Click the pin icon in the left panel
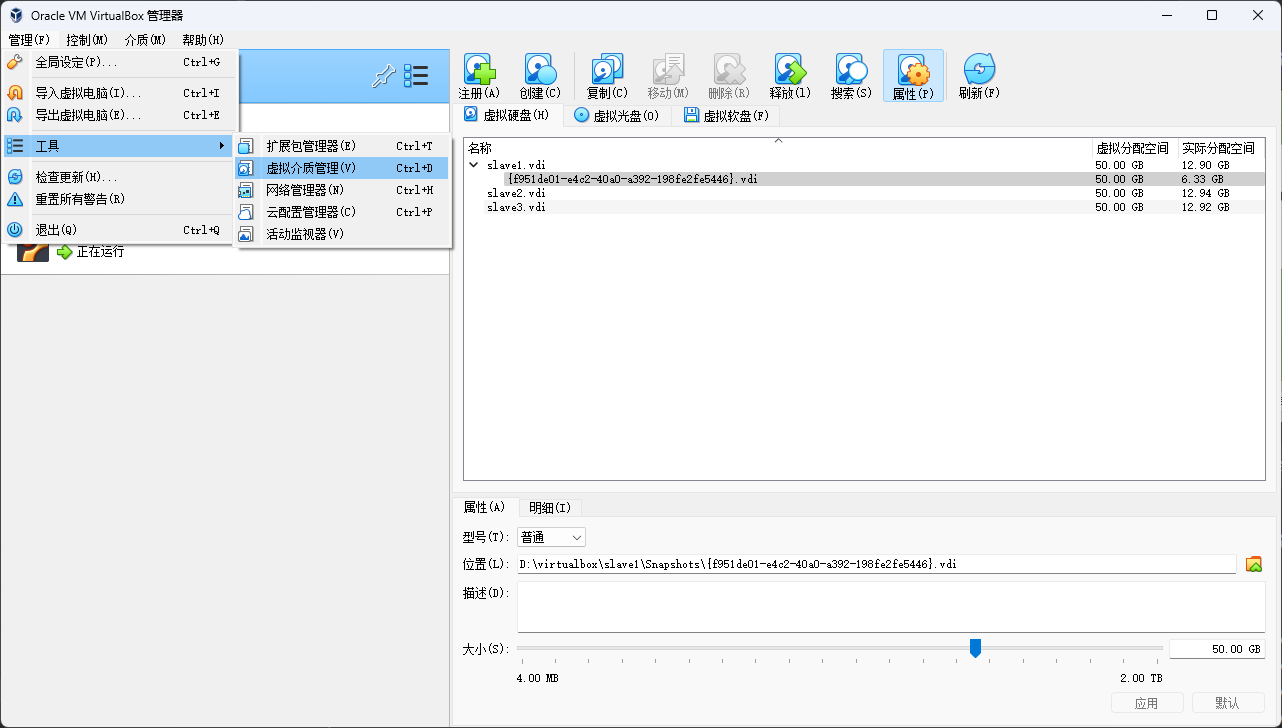The width and height of the screenshot is (1282, 728). [383, 76]
